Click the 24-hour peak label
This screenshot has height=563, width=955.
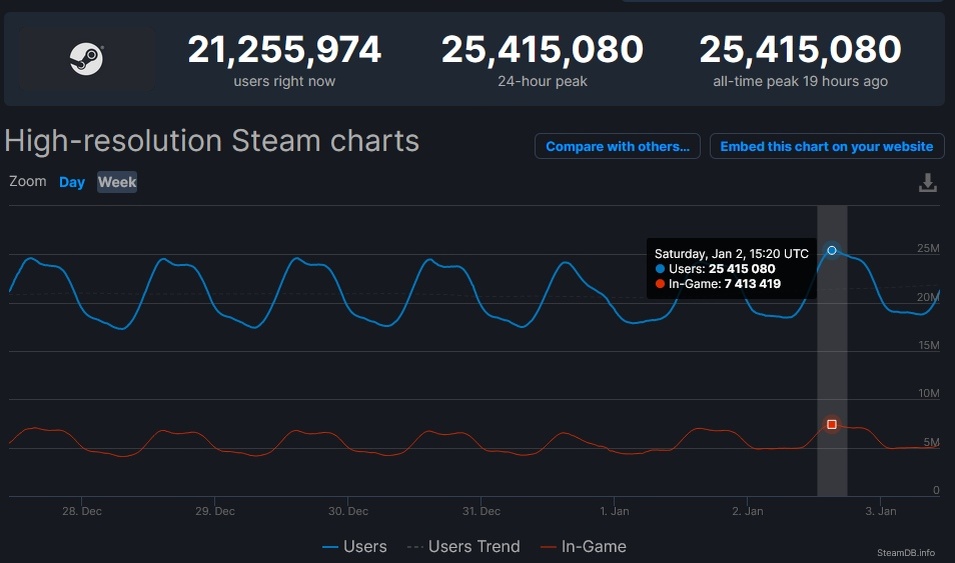point(542,81)
